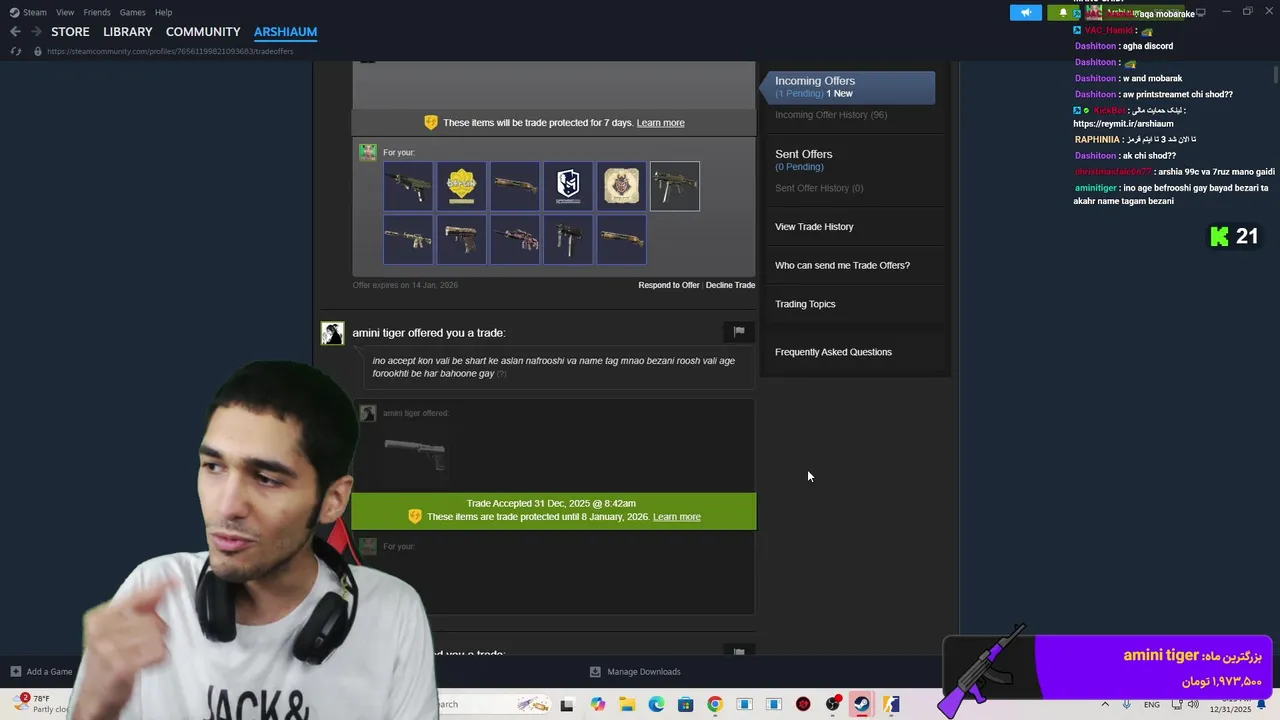Open the View menu
Image resolution: width=1280 pixels, height=720 pixels.
click(x=65, y=12)
